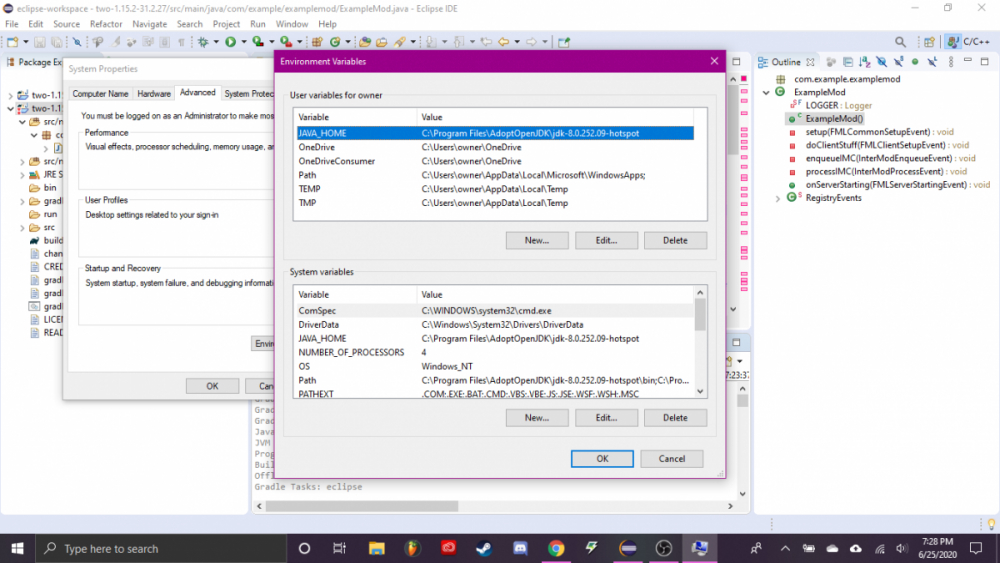Click the Pin Editor icon in toolbar
The height and width of the screenshot is (563, 1000).
click(x=564, y=42)
